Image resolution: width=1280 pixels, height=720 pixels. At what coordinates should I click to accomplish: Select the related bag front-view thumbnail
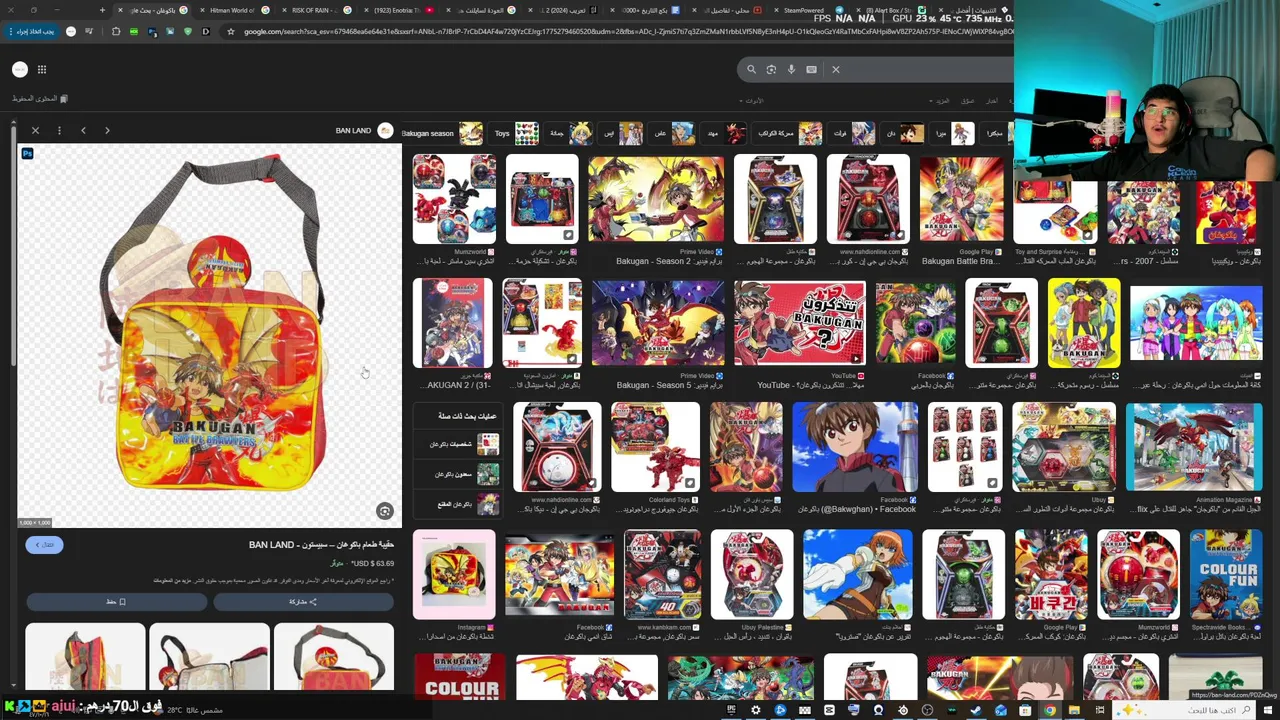pos(334,657)
